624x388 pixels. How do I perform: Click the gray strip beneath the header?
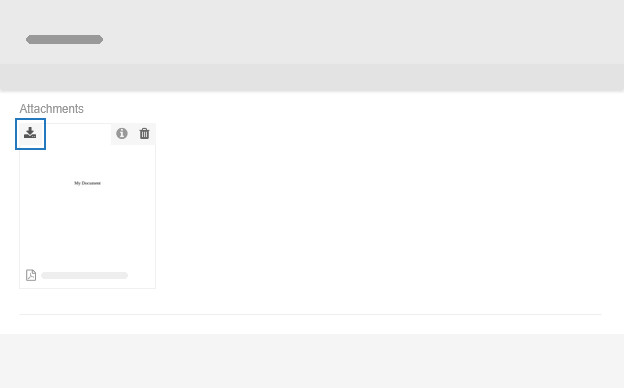tap(312, 77)
